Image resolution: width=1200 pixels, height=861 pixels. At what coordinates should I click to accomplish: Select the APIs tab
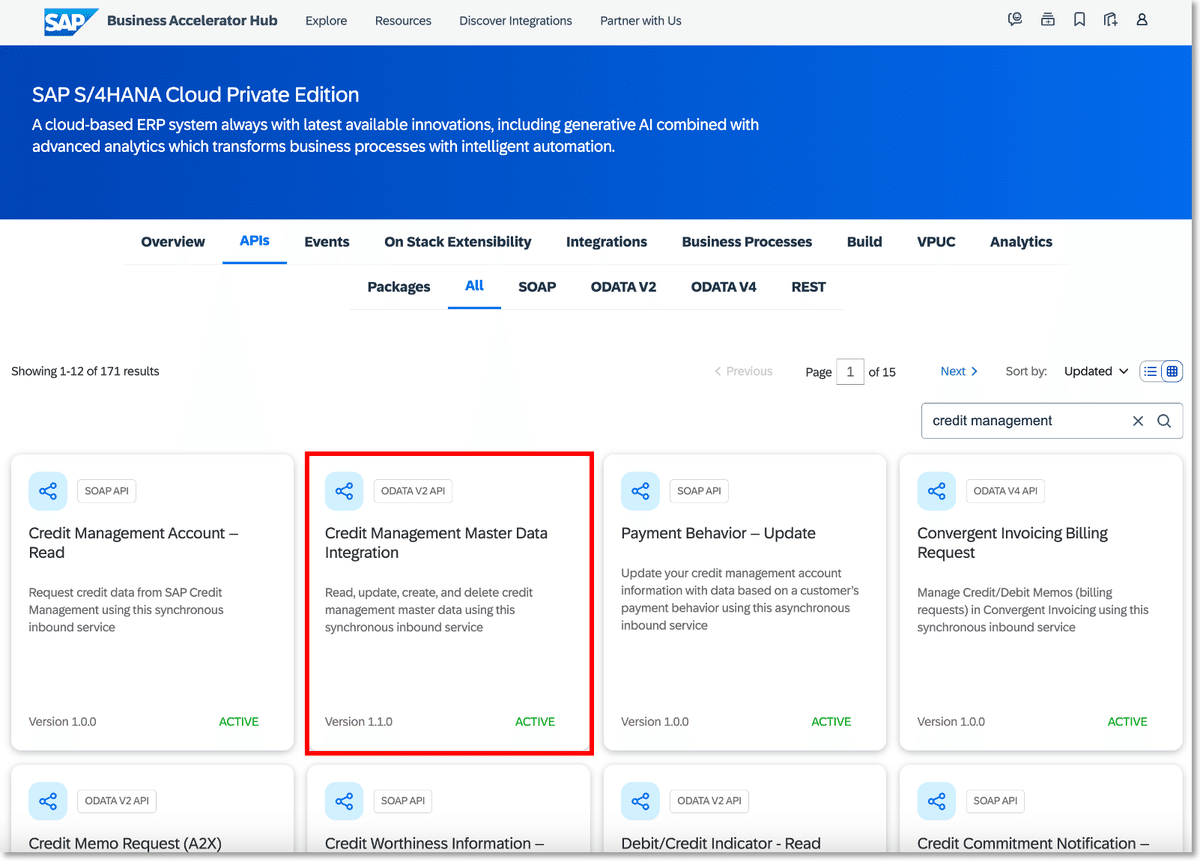click(x=255, y=241)
